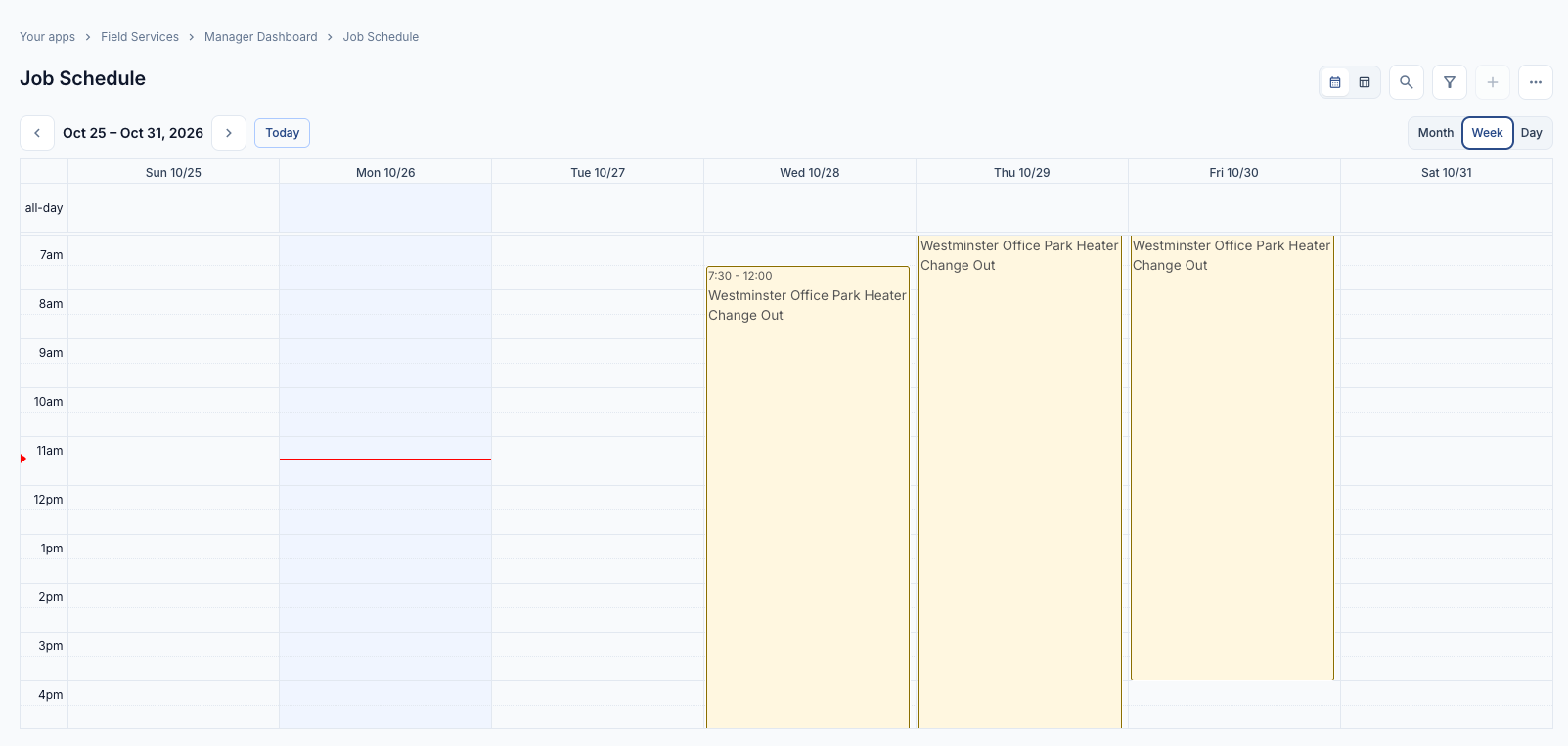The width and height of the screenshot is (1568, 746).
Task: Switch to calendar view icon
Action: coord(1335,83)
